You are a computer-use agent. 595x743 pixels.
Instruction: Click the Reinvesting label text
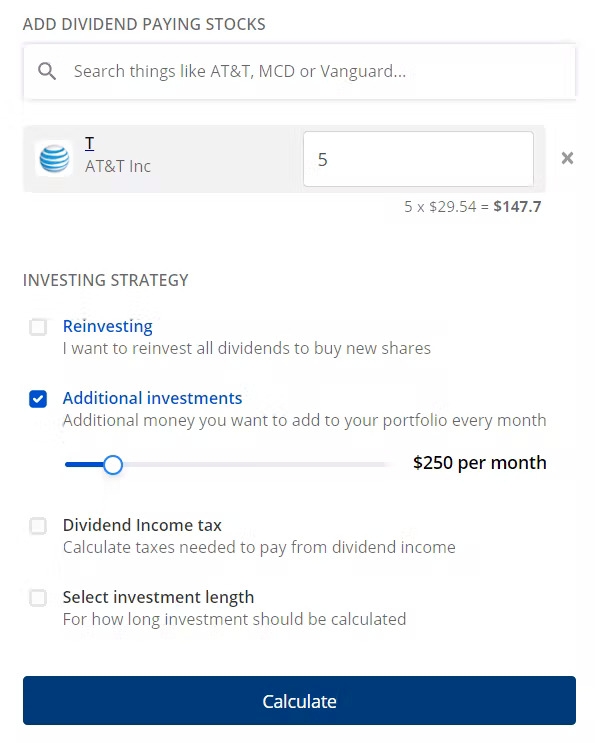tap(108, 326)
